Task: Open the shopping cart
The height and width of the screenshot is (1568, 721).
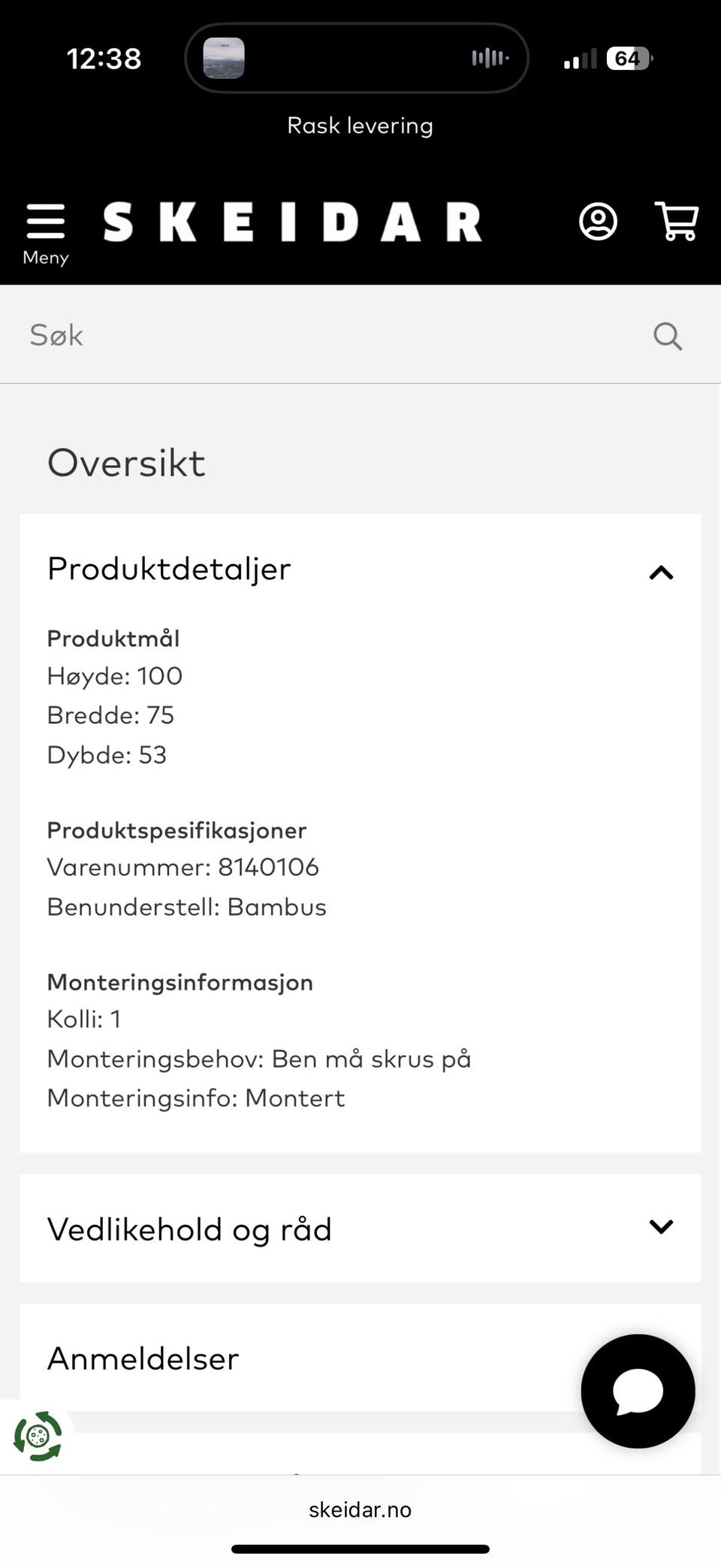Action: [x=677, y=221]
